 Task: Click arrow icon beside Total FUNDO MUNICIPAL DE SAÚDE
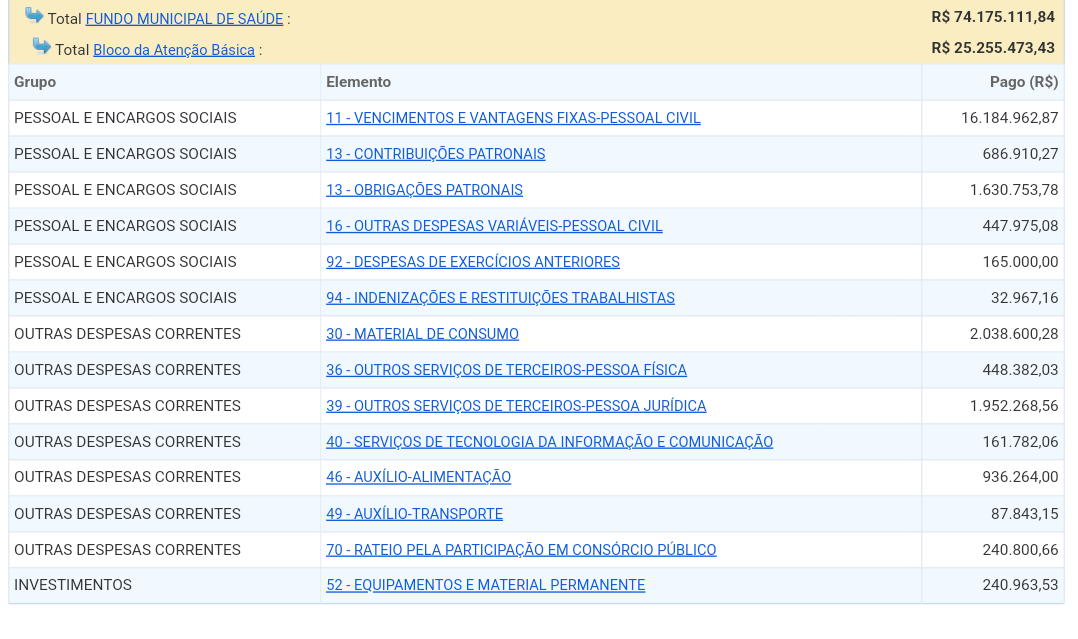pos(34,16)
